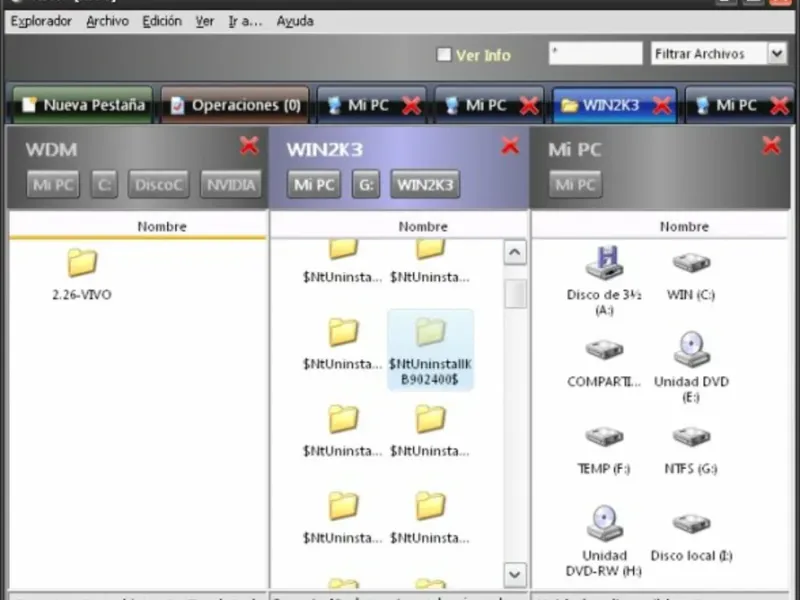
Task: Click the DiscoC breadcrumb button
Action: coord(159,184)
